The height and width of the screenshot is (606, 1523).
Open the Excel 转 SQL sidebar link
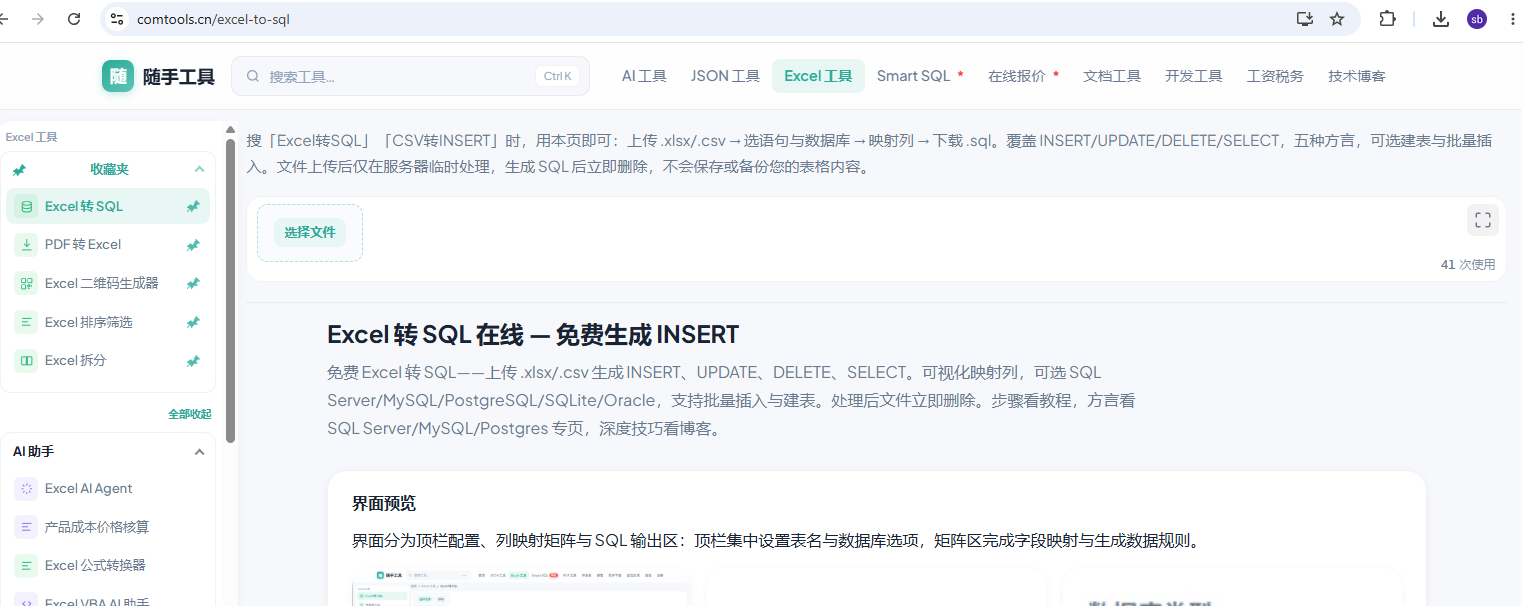pos(108,206)
